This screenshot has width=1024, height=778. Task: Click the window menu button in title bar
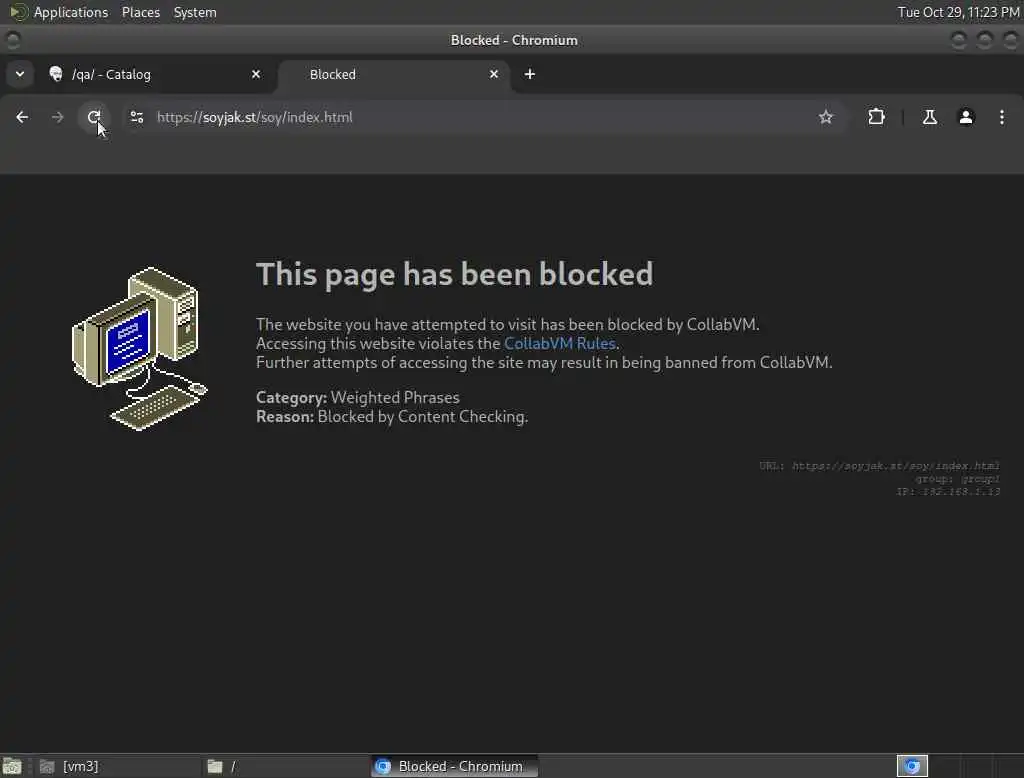[12, 41]
